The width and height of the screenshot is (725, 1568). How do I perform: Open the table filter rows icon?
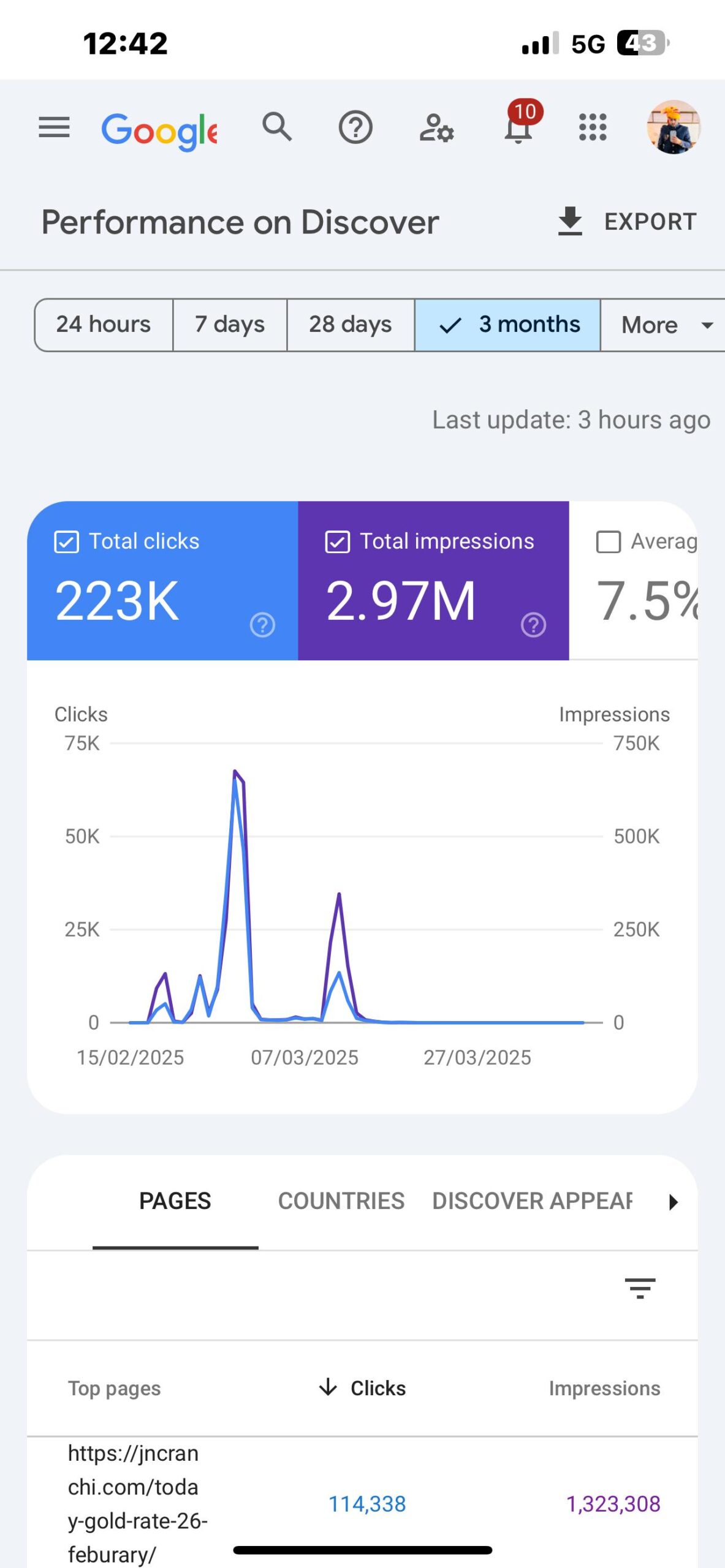640,1288
